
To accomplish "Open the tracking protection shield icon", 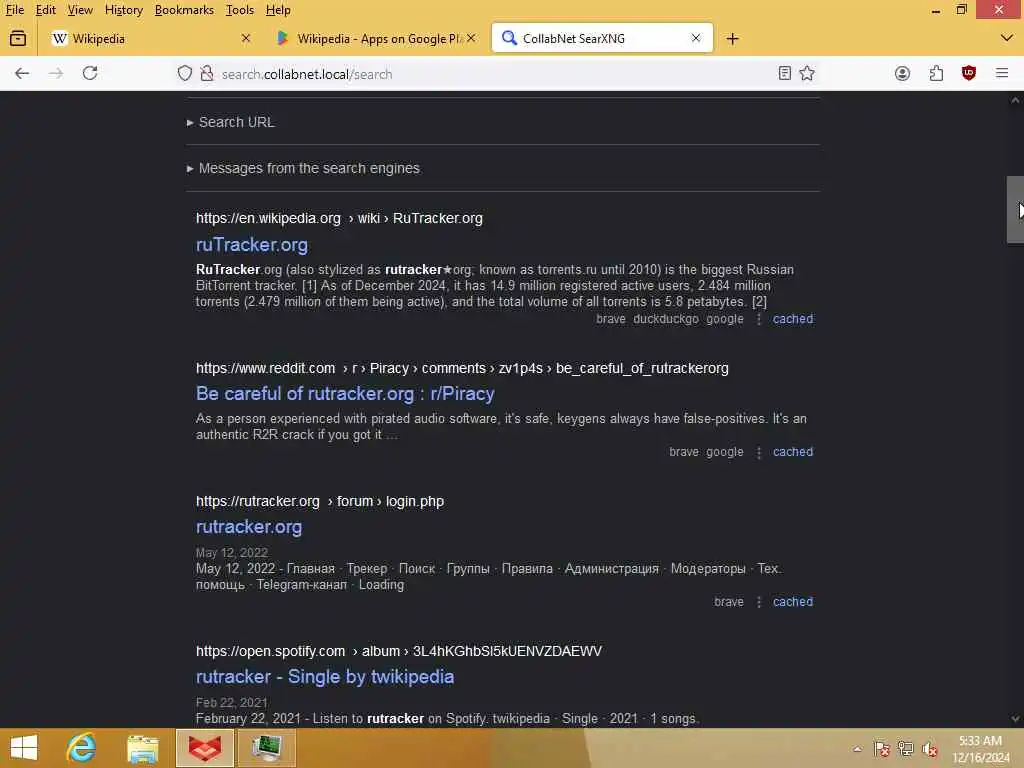I will [x=185, y=73].
